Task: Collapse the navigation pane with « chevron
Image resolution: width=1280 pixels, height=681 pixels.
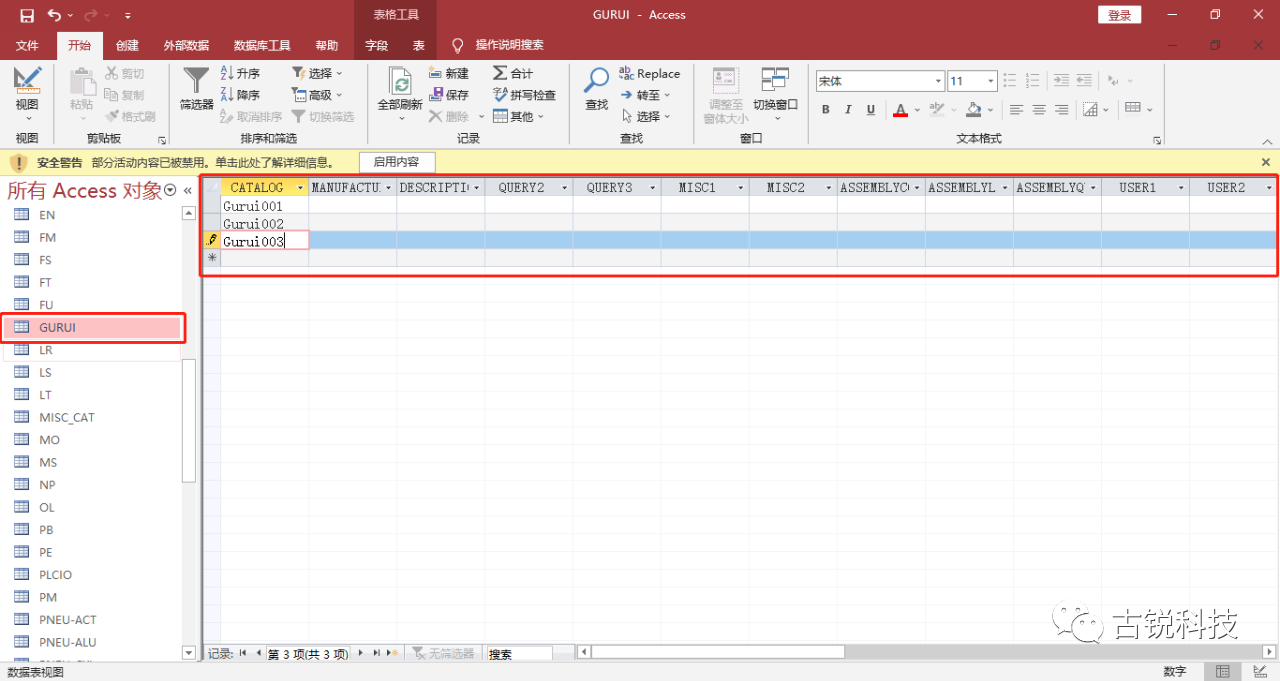Action: [x=187, y=190]
